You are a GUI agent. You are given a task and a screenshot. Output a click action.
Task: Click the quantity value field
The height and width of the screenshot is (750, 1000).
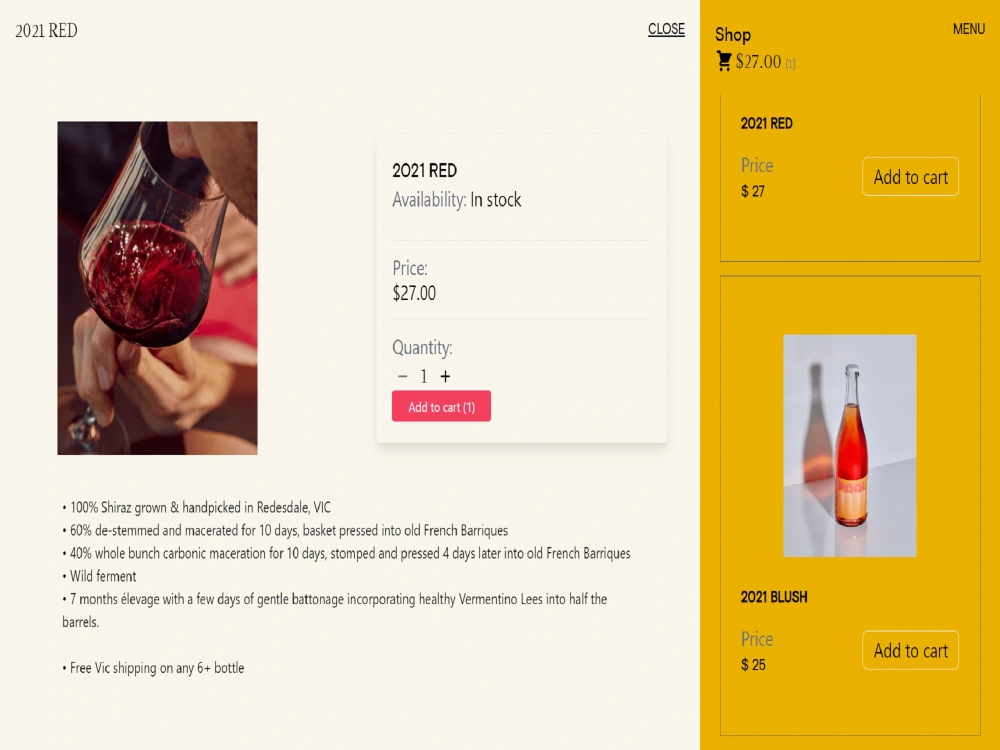423,376
